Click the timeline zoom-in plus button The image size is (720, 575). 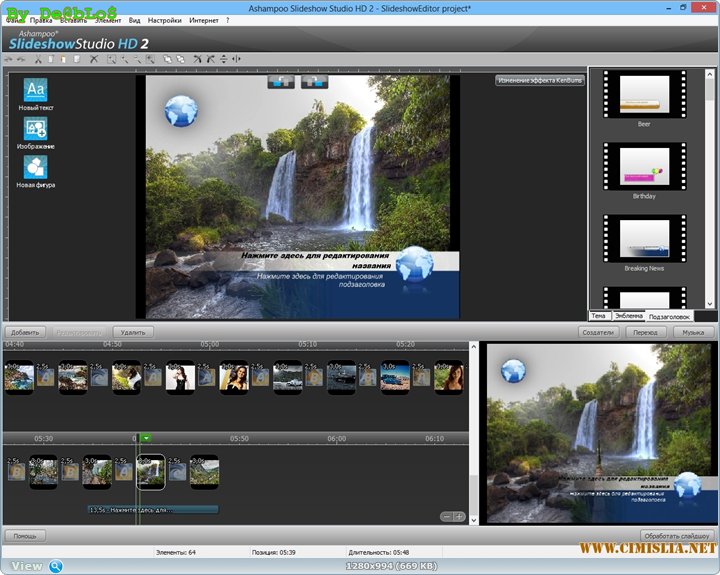pos(459,516)
